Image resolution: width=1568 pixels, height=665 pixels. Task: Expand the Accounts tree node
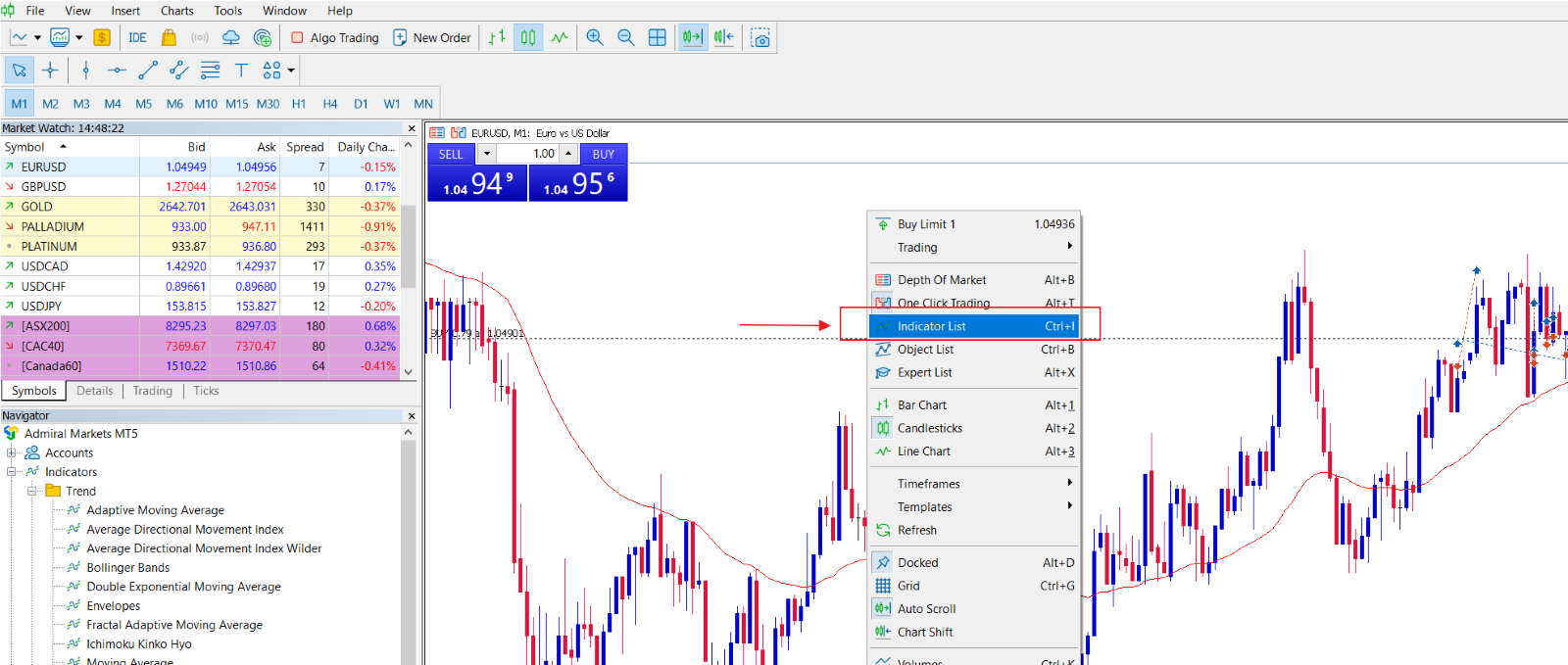[x=12, y=452]
